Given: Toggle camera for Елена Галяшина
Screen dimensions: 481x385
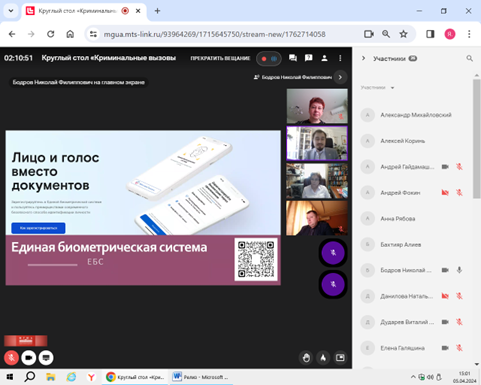Looking at the screenshot, I should tap(445, 348).
